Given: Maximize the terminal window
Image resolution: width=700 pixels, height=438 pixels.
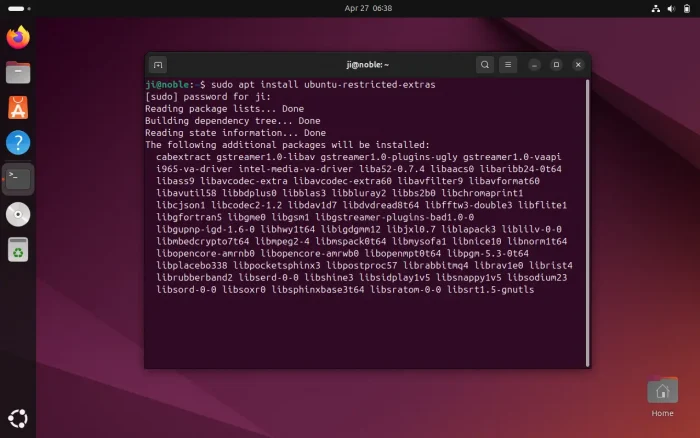Looking at the screenshot, I should pos(557,65).
